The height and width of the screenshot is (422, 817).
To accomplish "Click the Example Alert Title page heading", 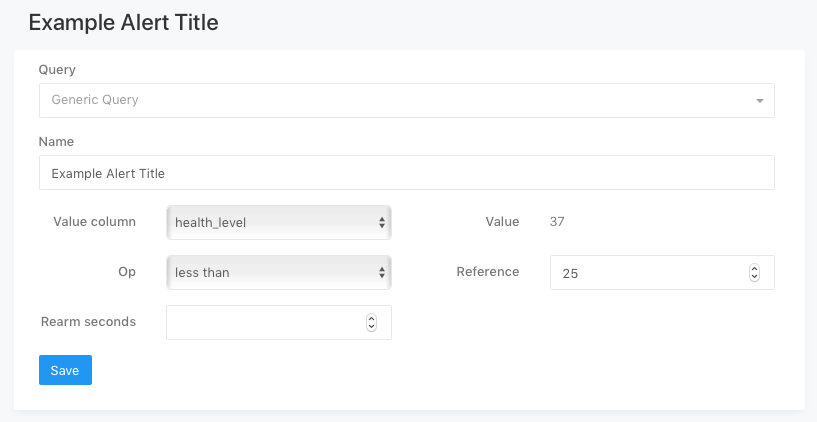I will (123, 21).
